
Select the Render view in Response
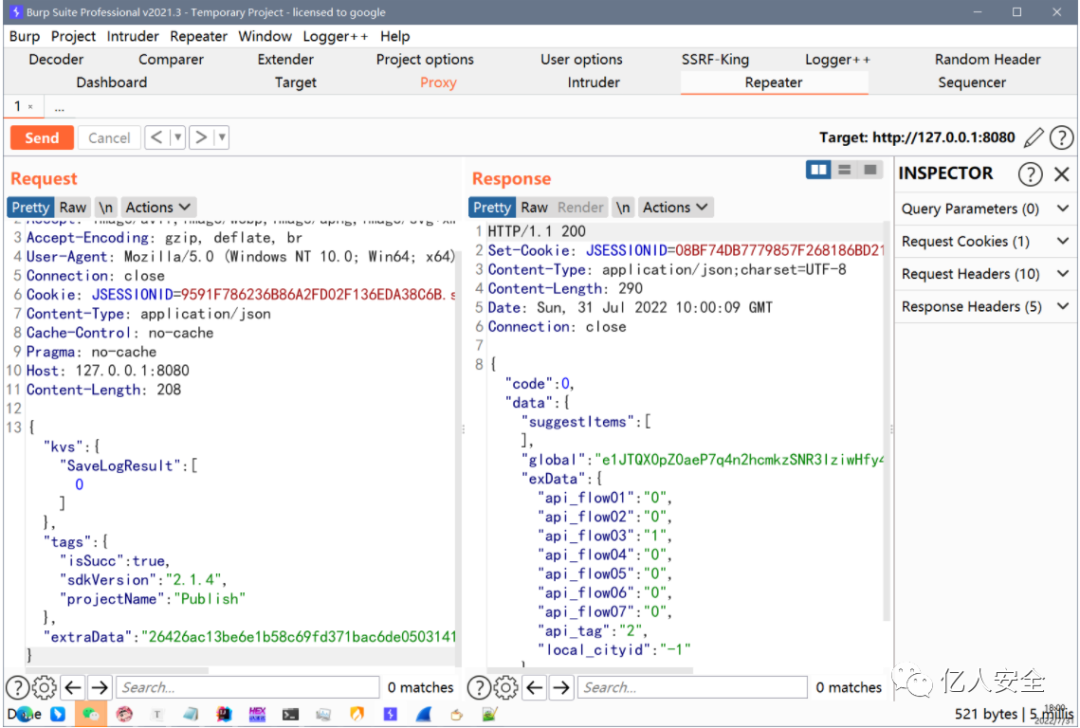point(580,207)
